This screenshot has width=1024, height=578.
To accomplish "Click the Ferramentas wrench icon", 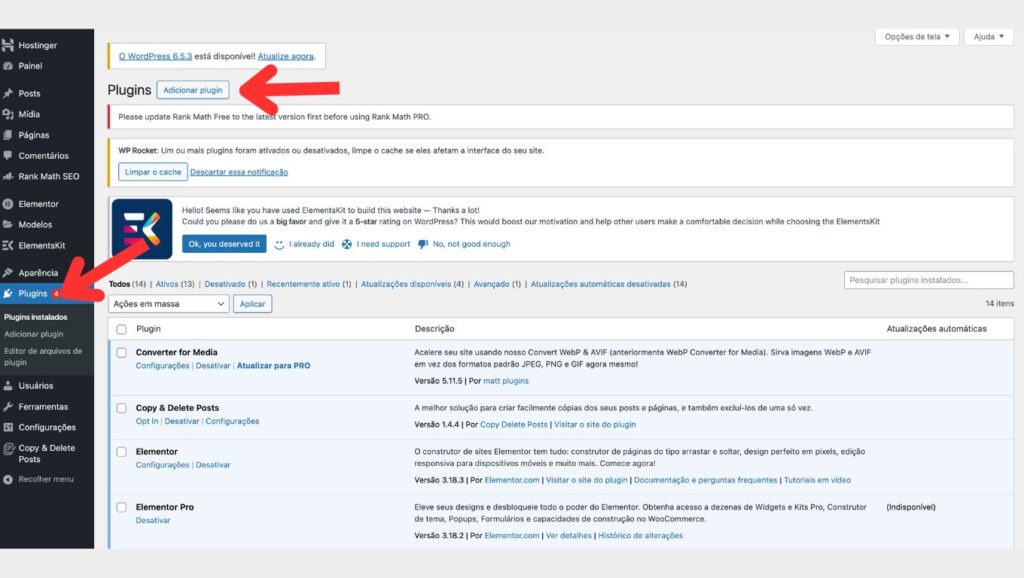I will (x=8, y=407).
